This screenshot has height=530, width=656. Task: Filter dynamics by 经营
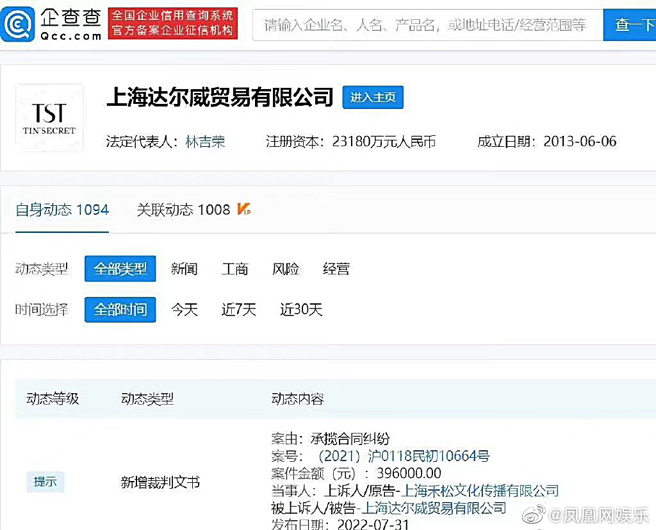click(336, 269)
